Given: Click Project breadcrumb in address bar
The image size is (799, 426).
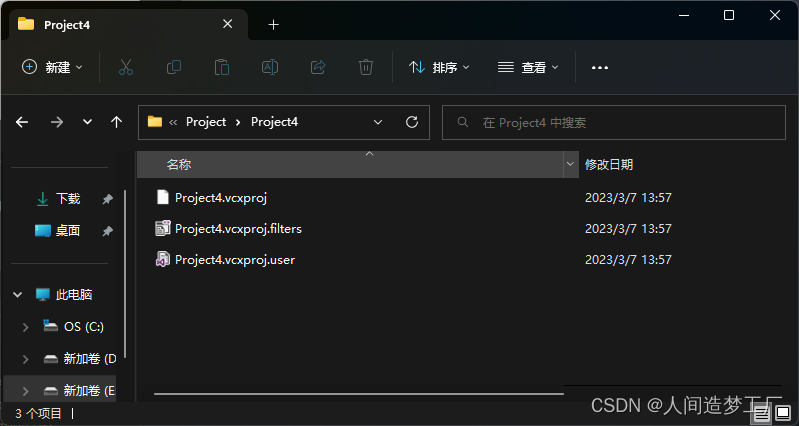Looking at the screenshot, I should tap(206, 122).
